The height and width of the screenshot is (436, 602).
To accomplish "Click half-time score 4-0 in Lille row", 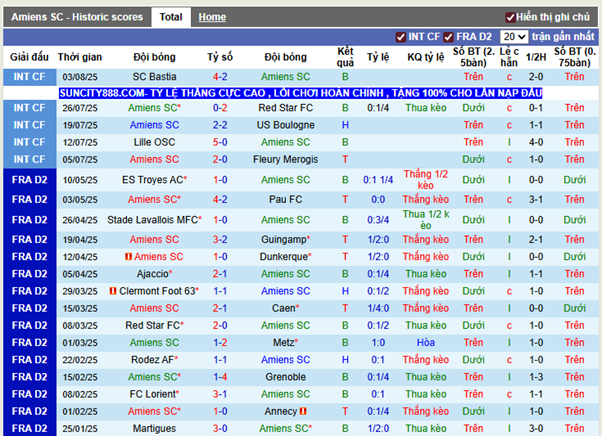I will point(536,142).
